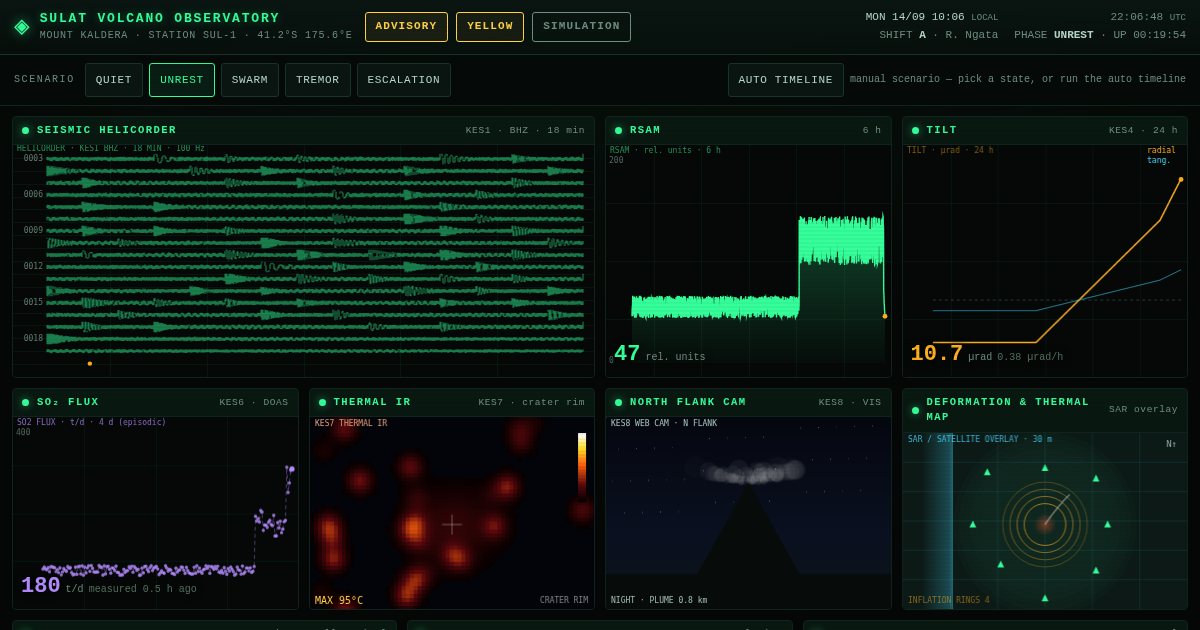1200x630 pixels.
Task: Click the 'KES8 WEB CAM · N FLANK' caption
Action: click(x=664, y=423)
